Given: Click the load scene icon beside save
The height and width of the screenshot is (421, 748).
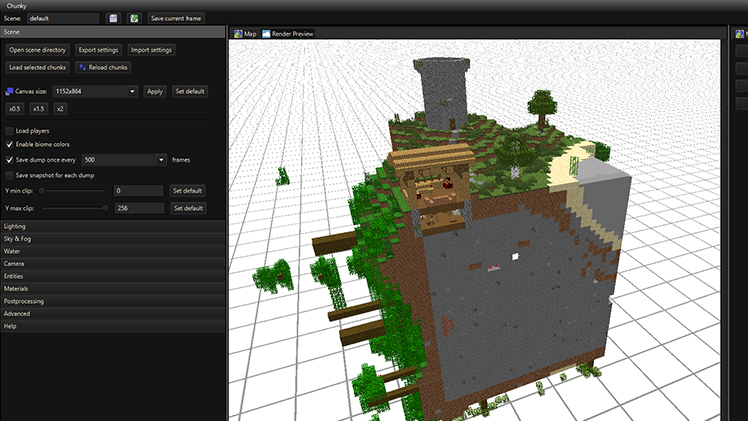Looking at the screenshot, I should 133,18.
